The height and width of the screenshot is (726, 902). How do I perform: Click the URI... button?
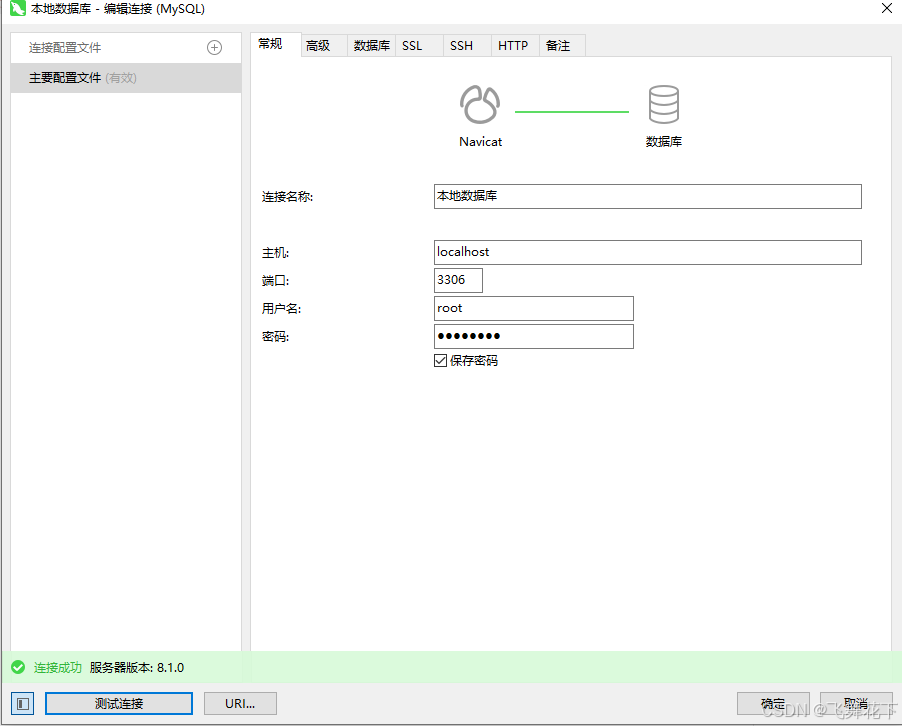point(240,704)
